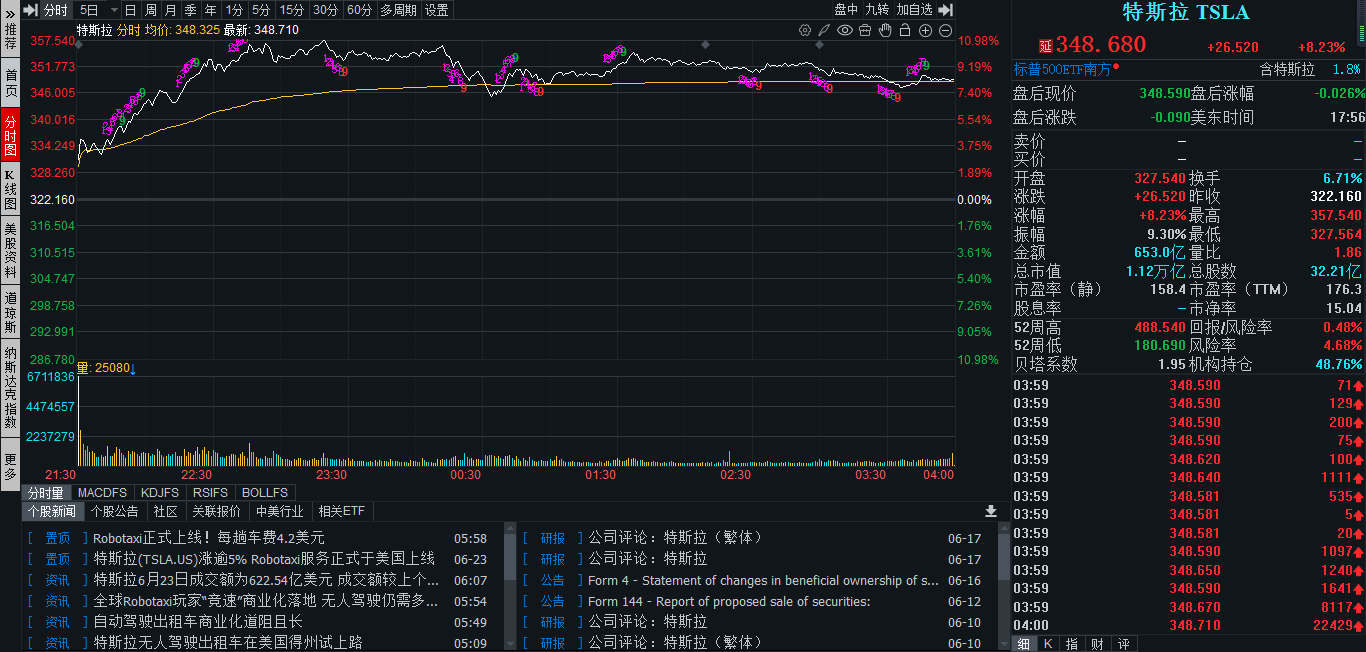Click the plus zoom-in circle icon
The height and width of the screenshot is (652, 1366).
pyautogui.click(x=924, y=30)
